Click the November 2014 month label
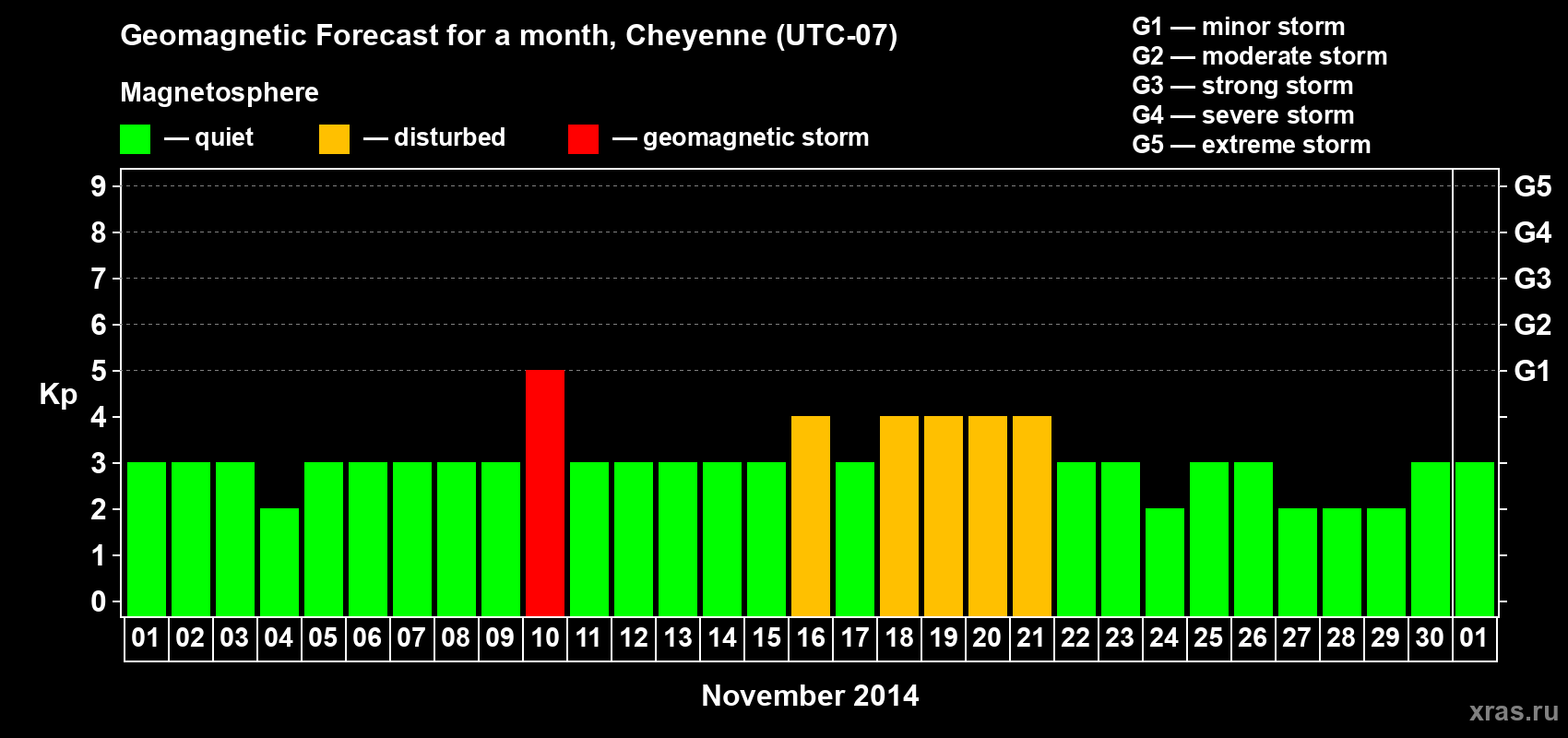This screenshot has height=738, width=1568. coord(810,696)
